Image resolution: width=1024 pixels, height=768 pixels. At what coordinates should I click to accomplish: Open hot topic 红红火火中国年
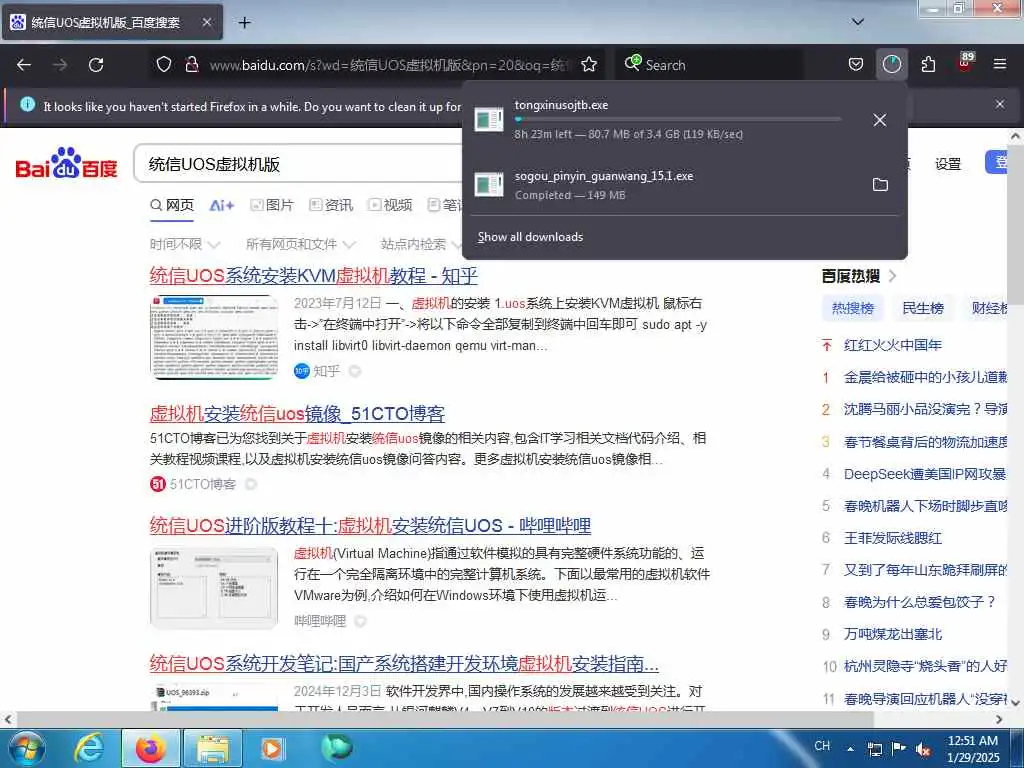coord(893,345)
